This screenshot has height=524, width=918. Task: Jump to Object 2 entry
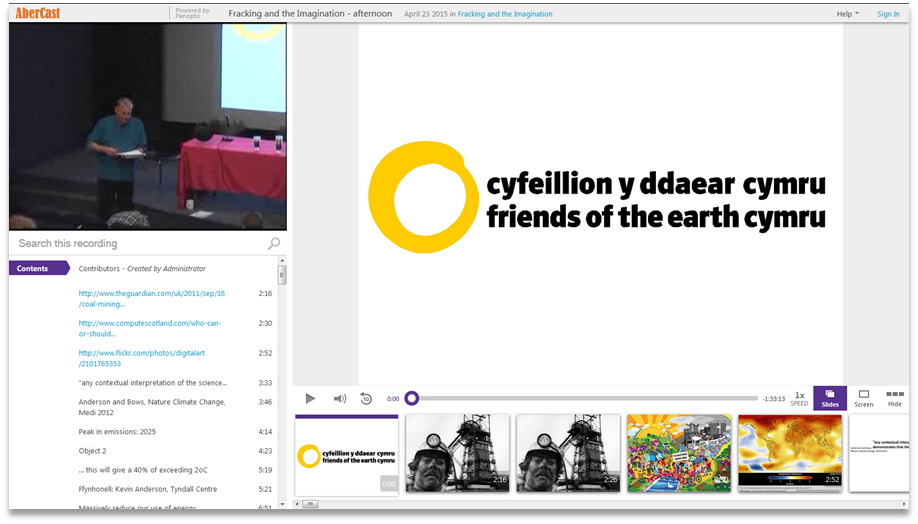[x=93, y=451]
